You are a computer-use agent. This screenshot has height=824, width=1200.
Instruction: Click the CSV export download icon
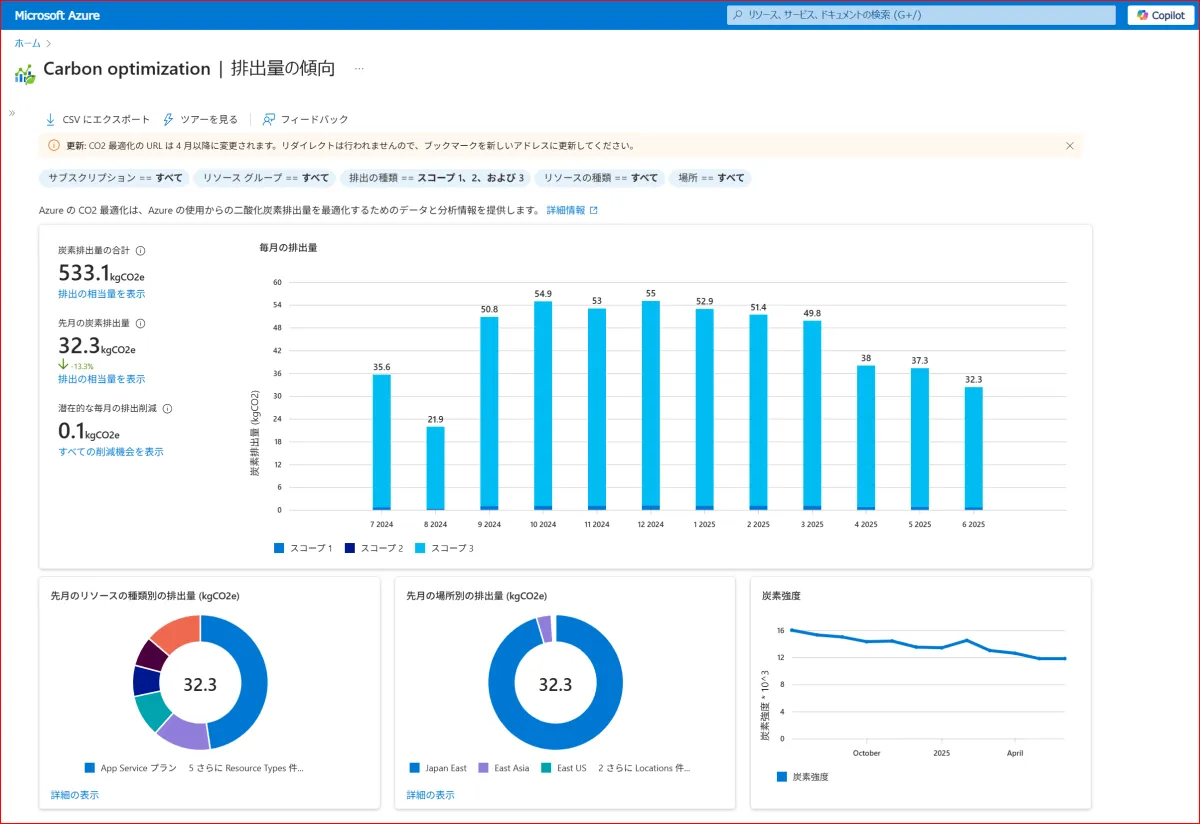point(50,119)
